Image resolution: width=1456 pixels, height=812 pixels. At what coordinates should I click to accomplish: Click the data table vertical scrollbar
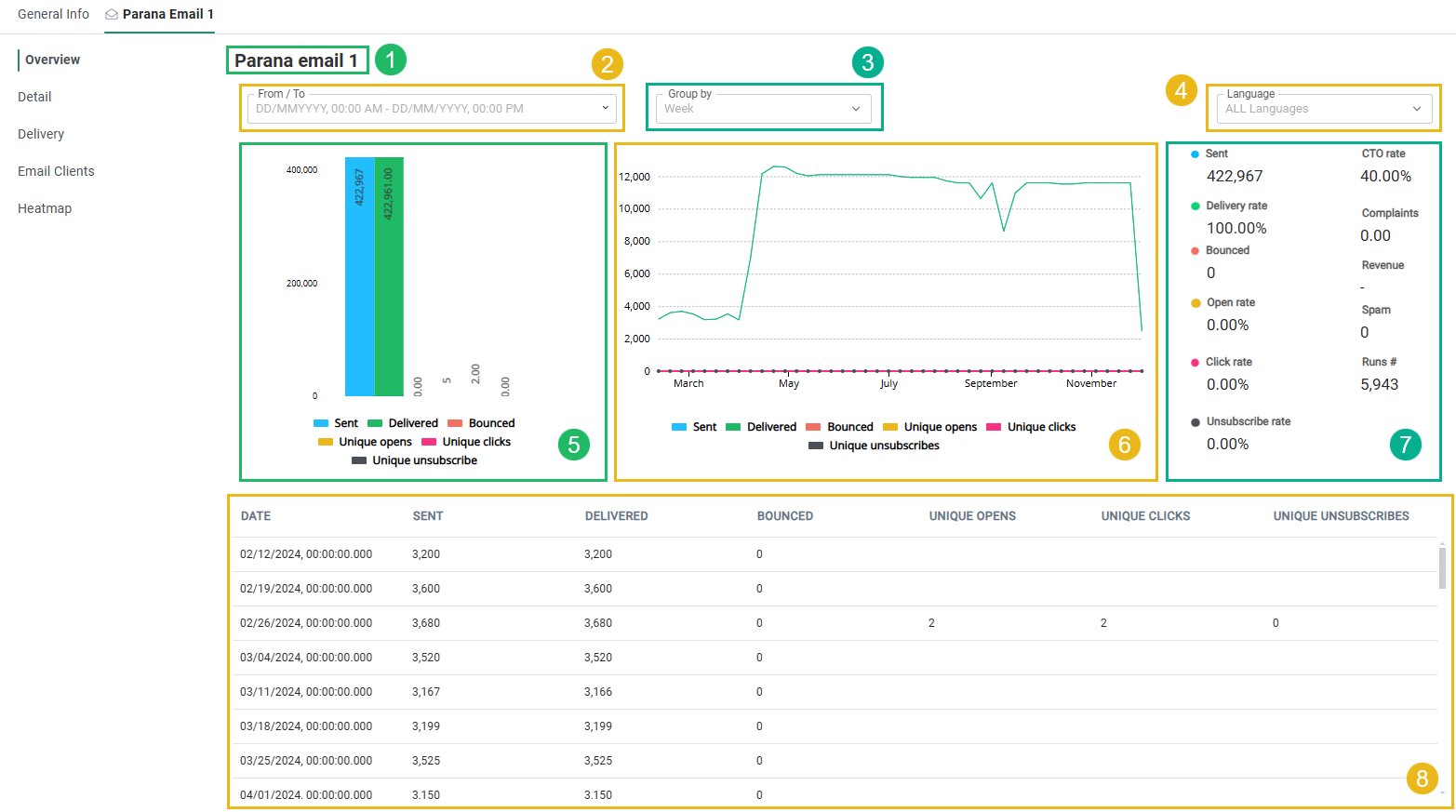pyautogui.click(x=1441, y=568)
